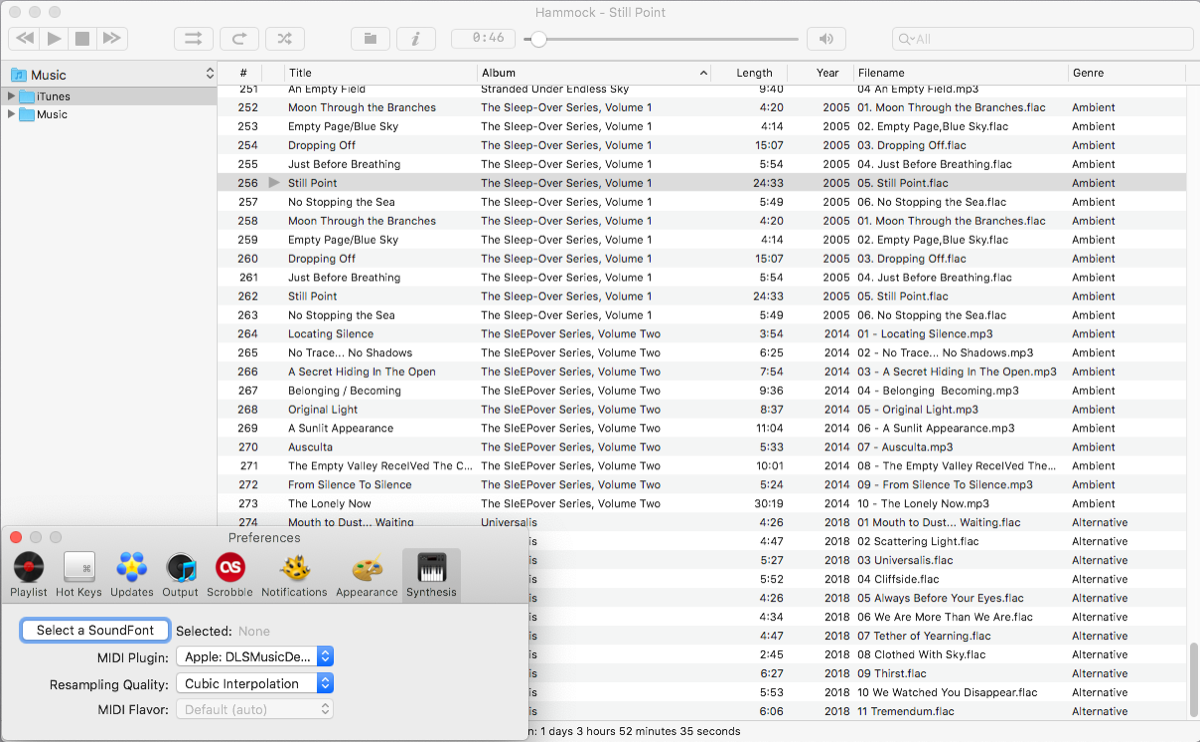Open the Hot Keys preferences pane
The width and height of the screenshot is (1200, 742).
(x=78, y=575)
